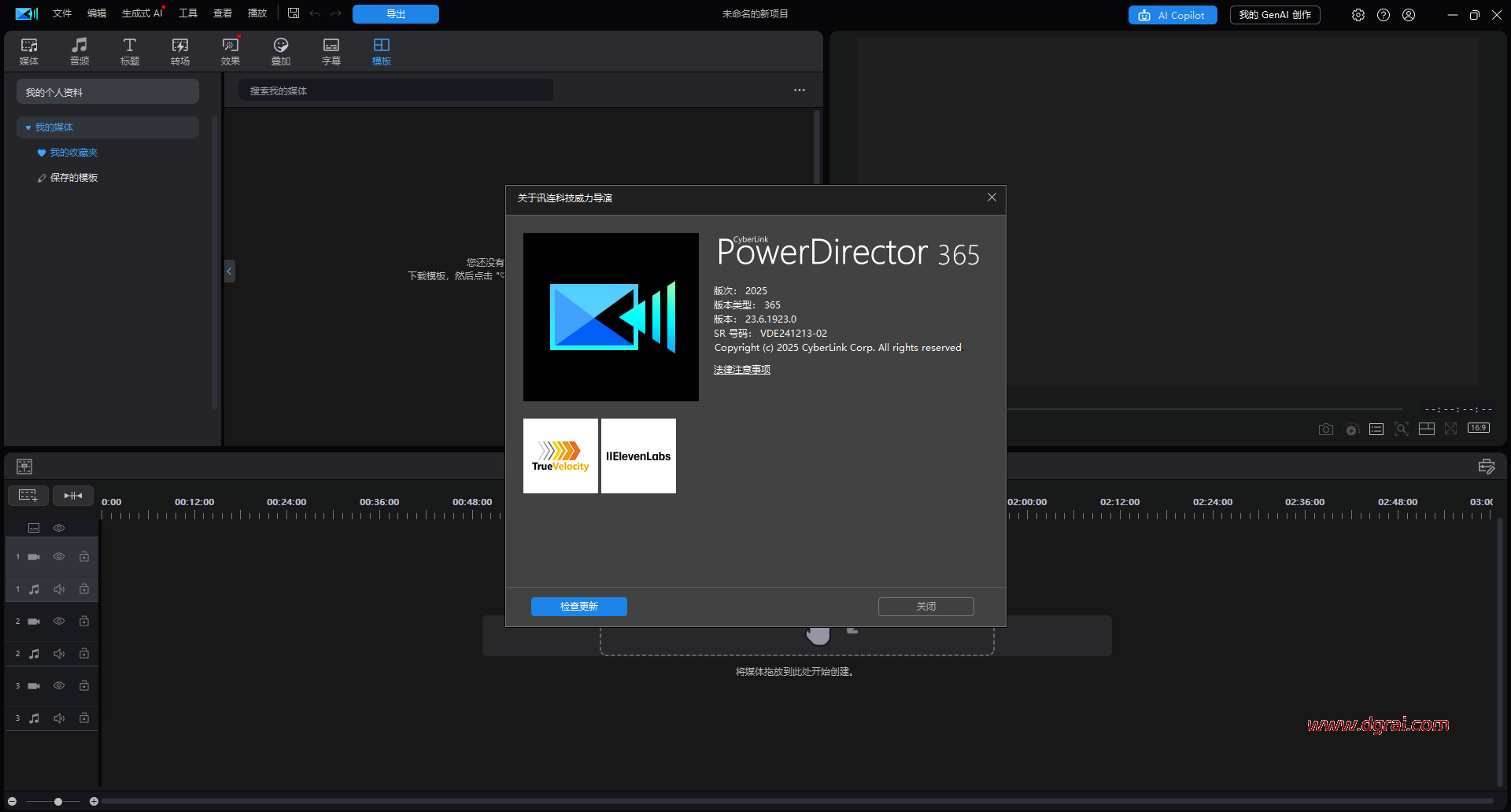Open user account icon
The height and width of the screenshot is (812, 1511).
[1409, 15]
